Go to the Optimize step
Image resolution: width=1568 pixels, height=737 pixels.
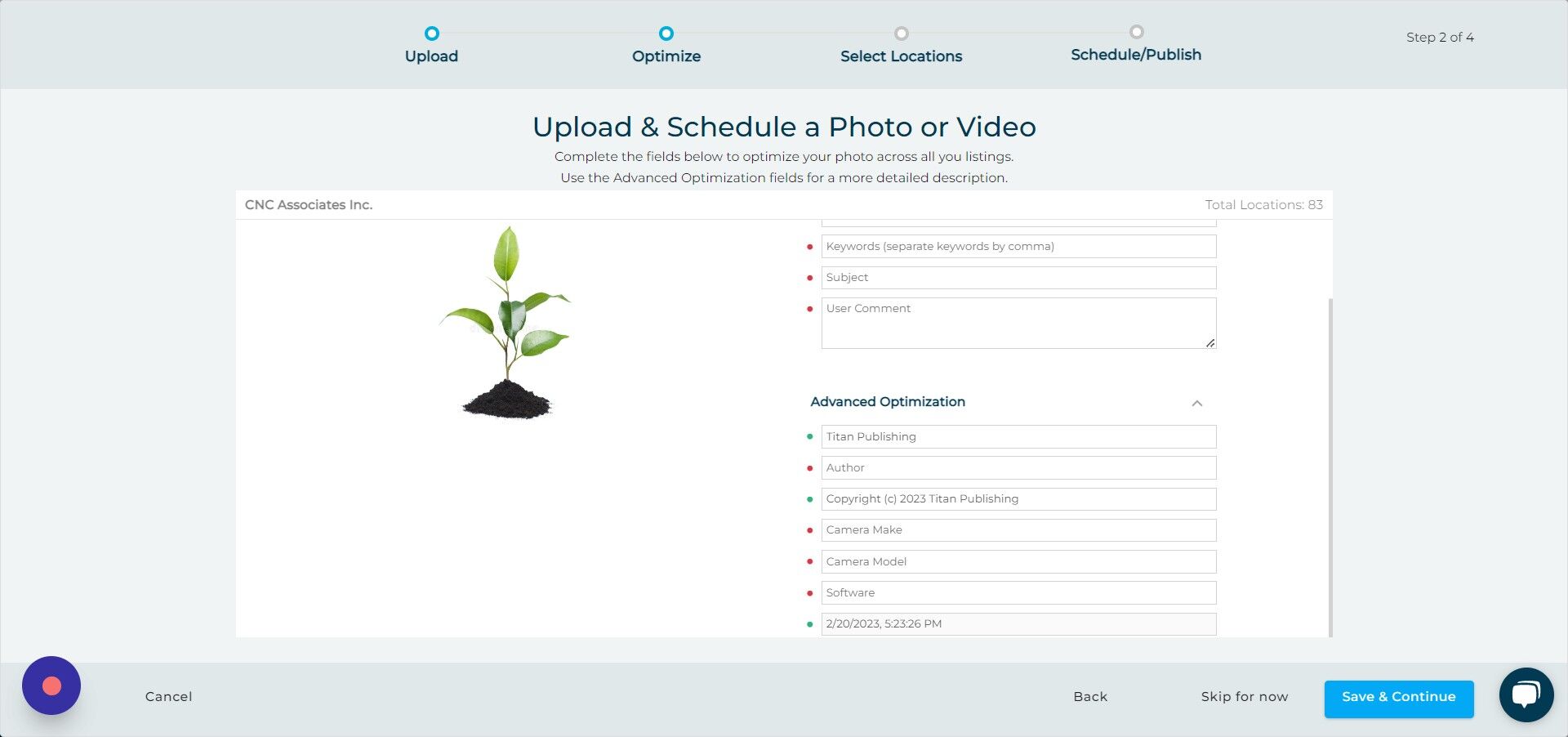point(666,56)
